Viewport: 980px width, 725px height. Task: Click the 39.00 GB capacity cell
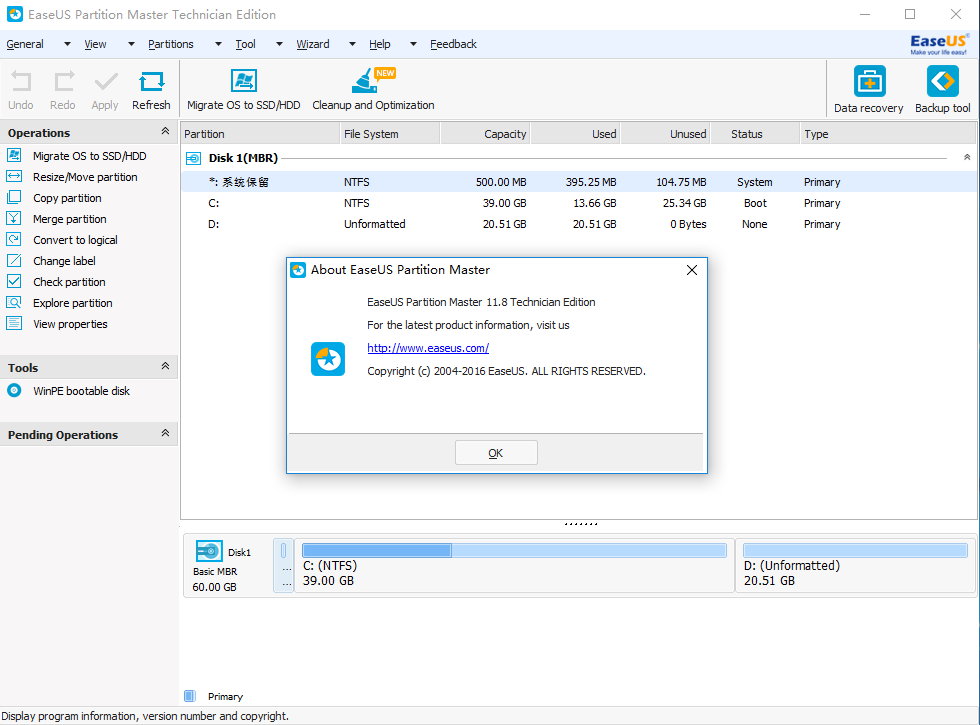[504, 203]
